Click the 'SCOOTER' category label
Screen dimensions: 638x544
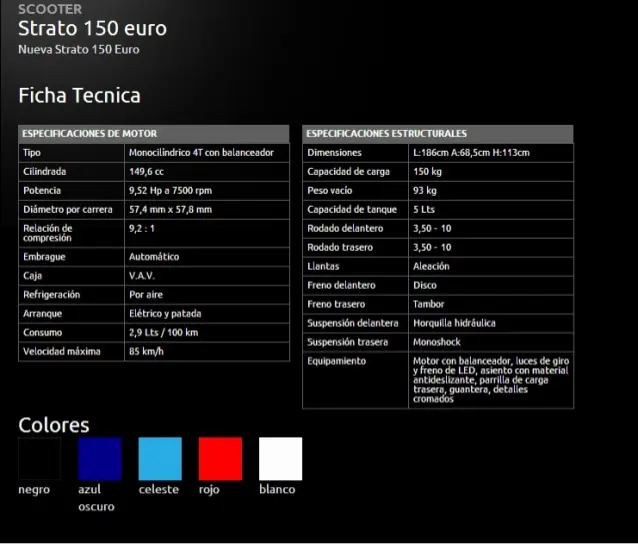point(50,9)
